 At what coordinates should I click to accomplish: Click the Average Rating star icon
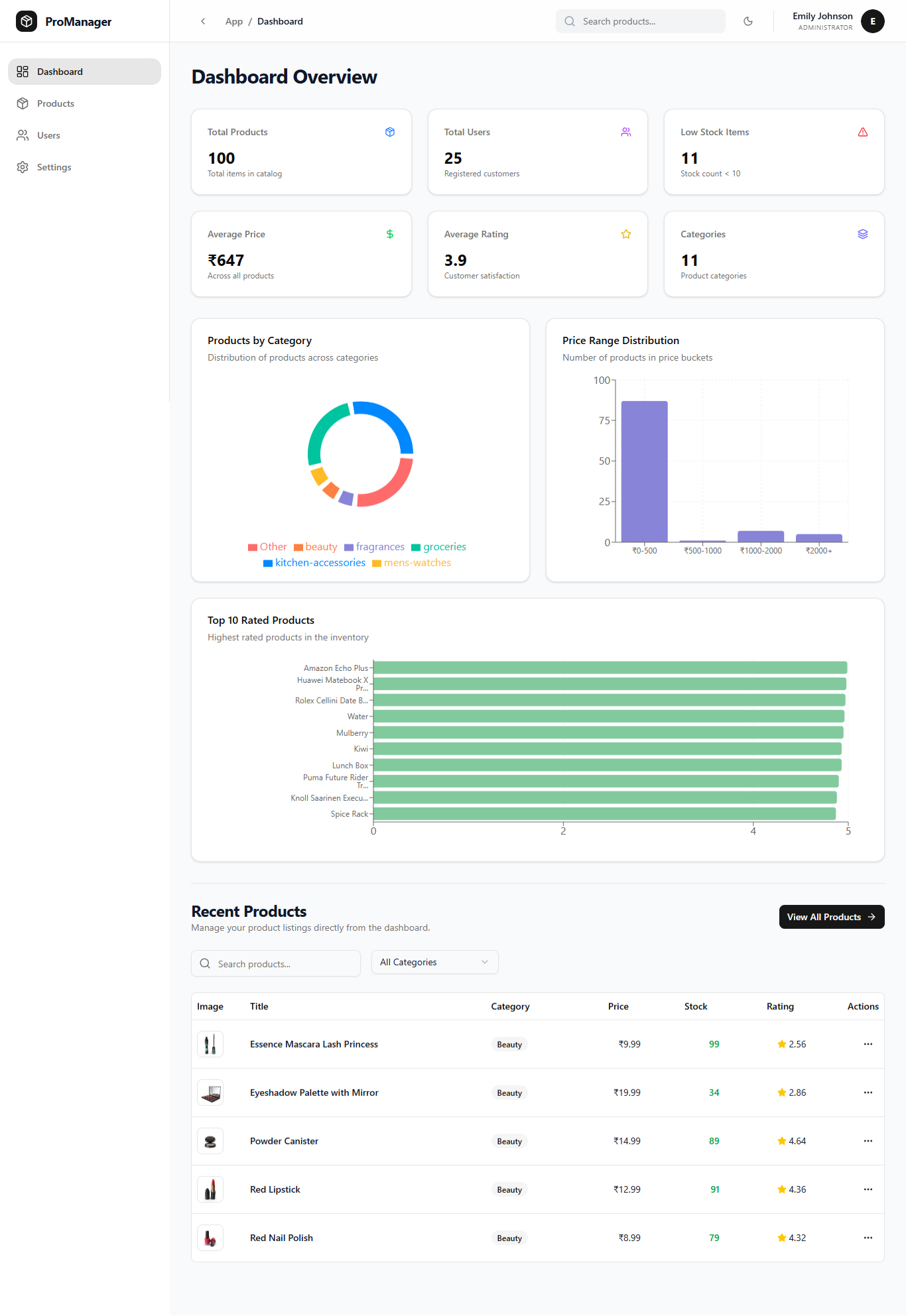coord(625,234)
